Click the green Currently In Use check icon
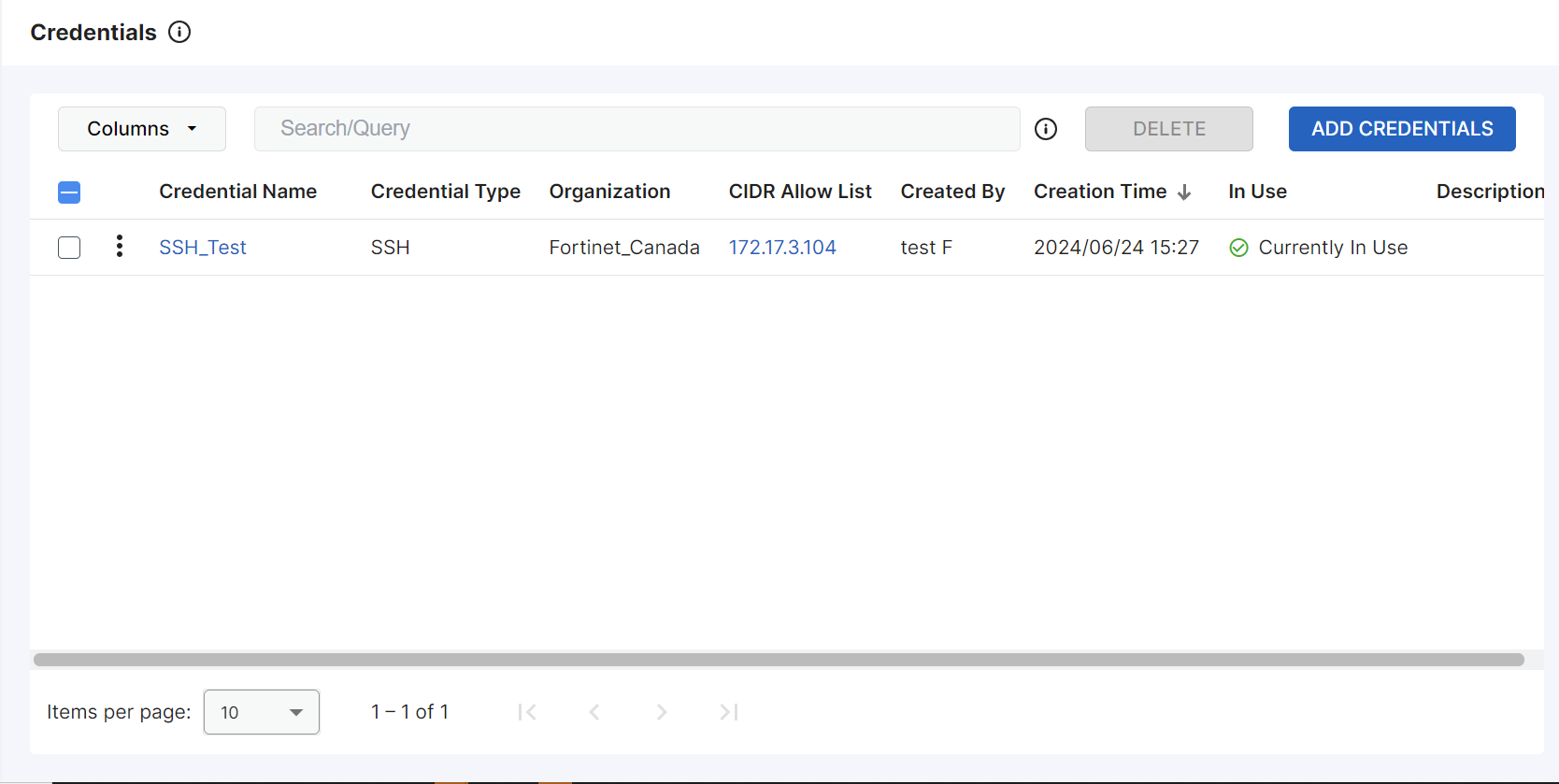1559x784 pixels. (x=1238, y=248)
